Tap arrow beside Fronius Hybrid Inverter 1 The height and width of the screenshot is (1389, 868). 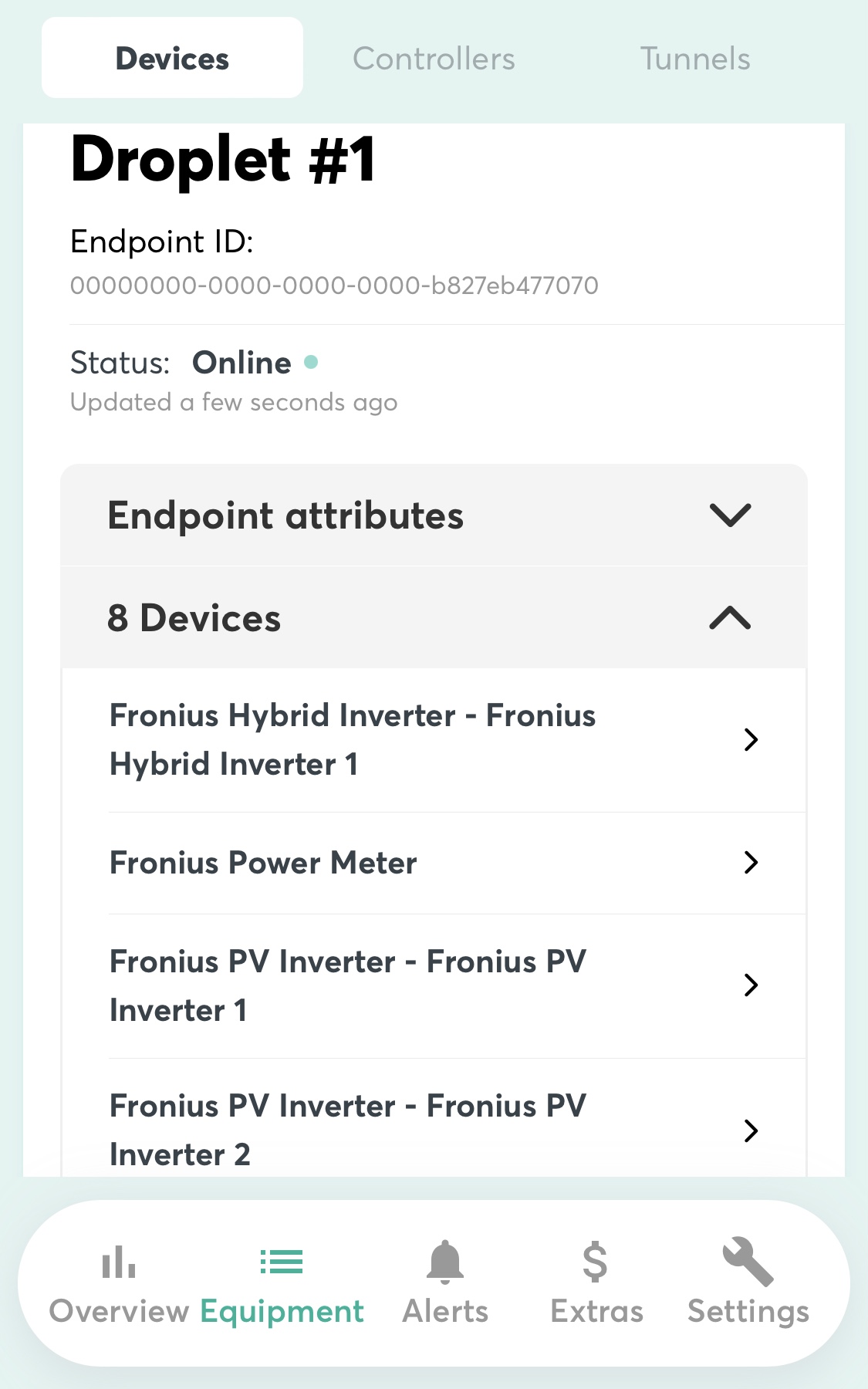click(751, 740)
